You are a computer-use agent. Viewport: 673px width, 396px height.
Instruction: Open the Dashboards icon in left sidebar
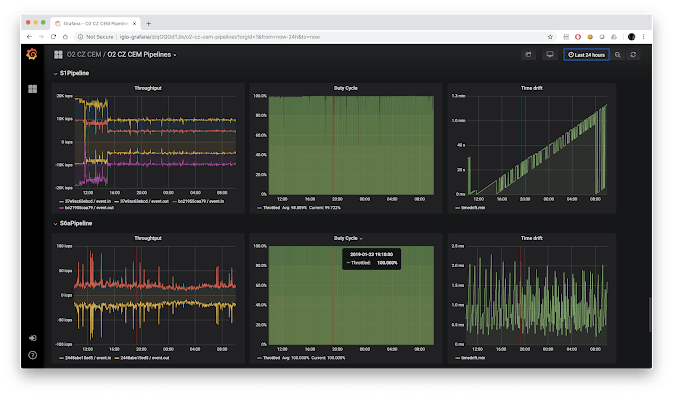[33, 89]
